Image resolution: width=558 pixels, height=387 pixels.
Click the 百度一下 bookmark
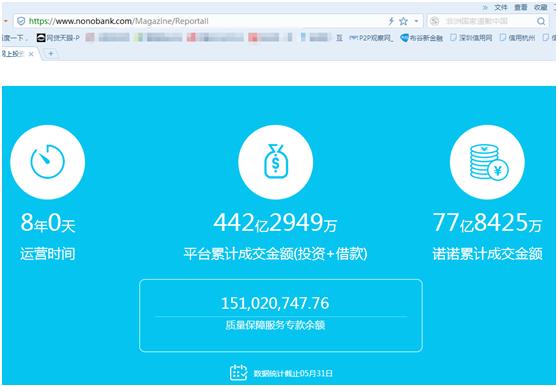pos(14,38)
